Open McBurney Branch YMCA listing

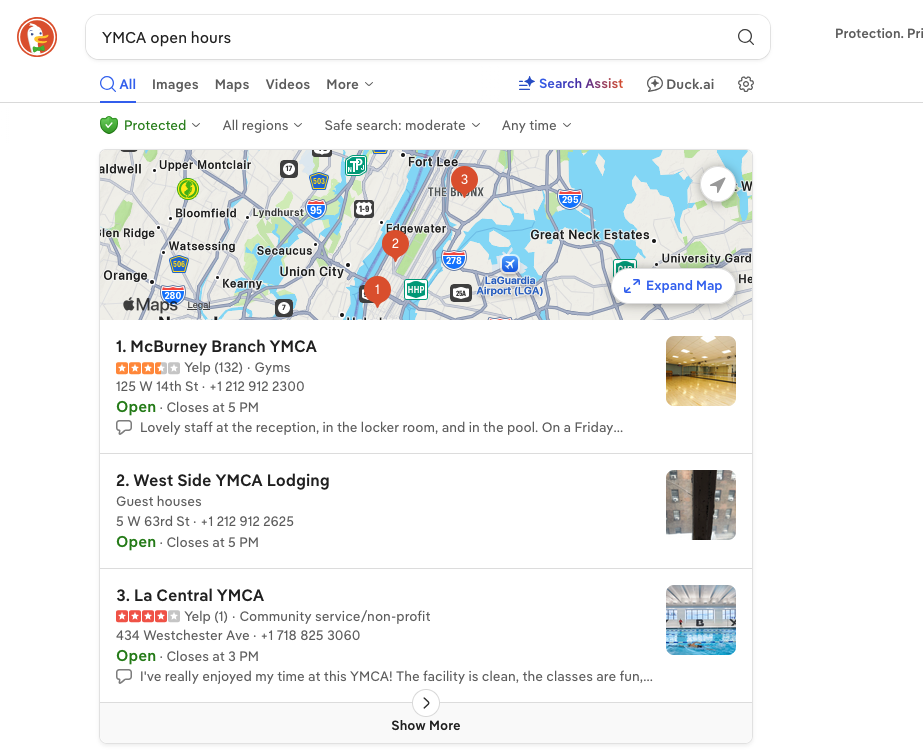pos(216,346)
